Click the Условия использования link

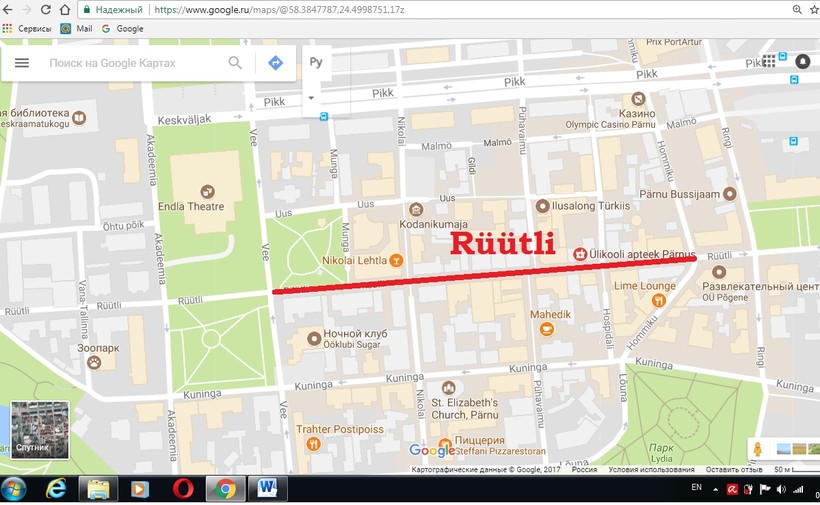(x=651, y=469)
